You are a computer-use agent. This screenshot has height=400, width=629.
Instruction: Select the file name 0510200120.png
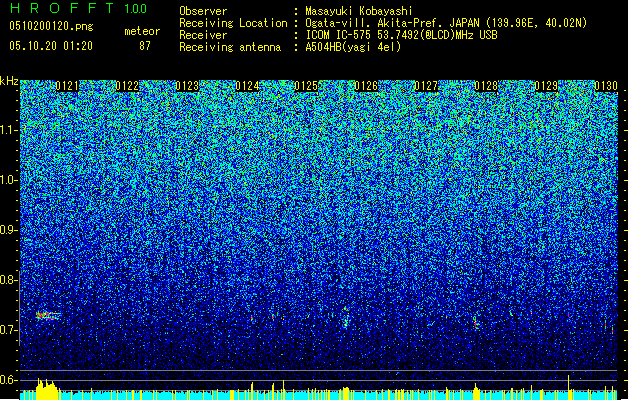(51, 26)
